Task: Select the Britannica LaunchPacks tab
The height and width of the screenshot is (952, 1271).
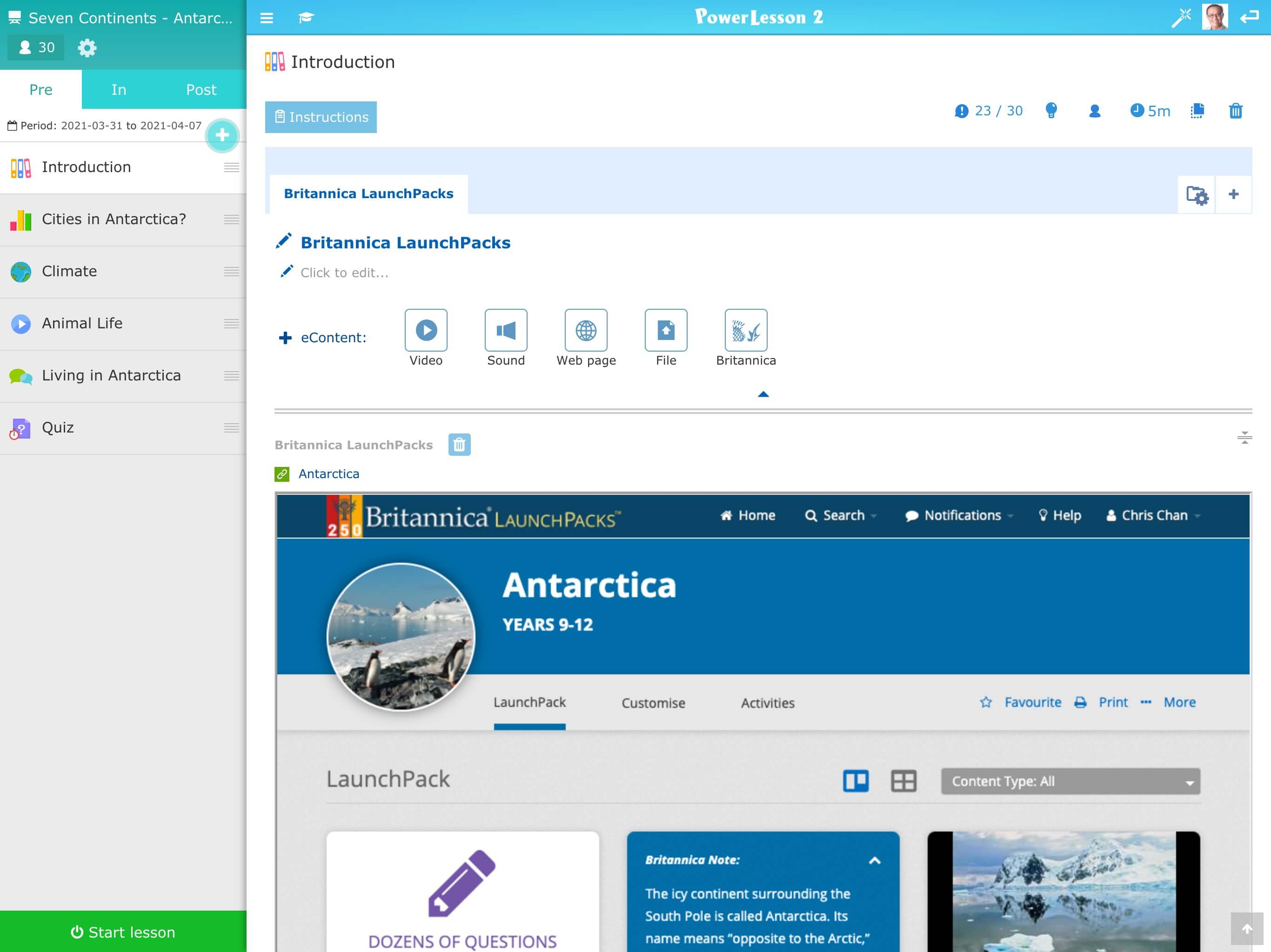Action: (x=368, y=194)
